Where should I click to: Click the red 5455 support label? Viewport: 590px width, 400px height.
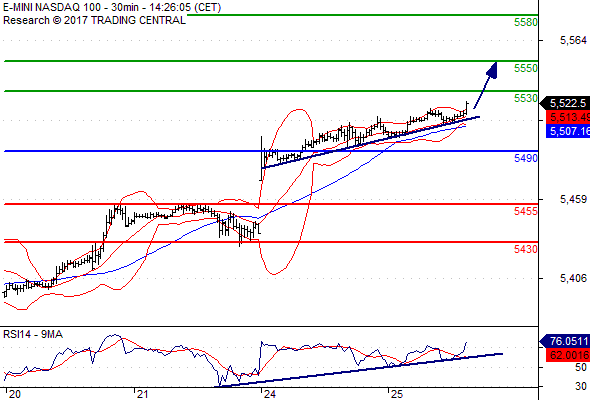click(526, 211)
